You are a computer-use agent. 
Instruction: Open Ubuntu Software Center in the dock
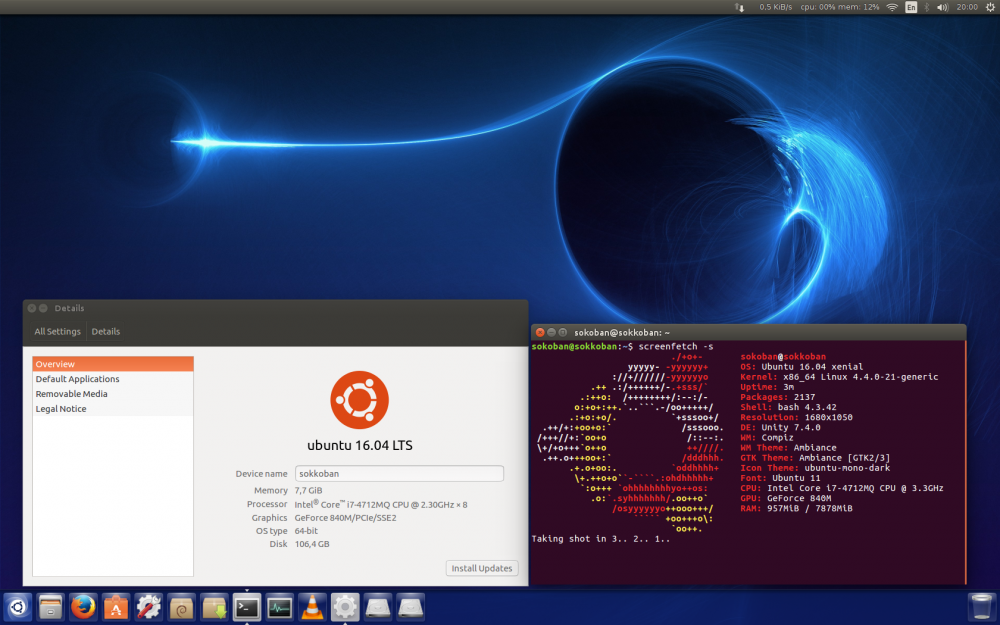[x=116, y=607]
